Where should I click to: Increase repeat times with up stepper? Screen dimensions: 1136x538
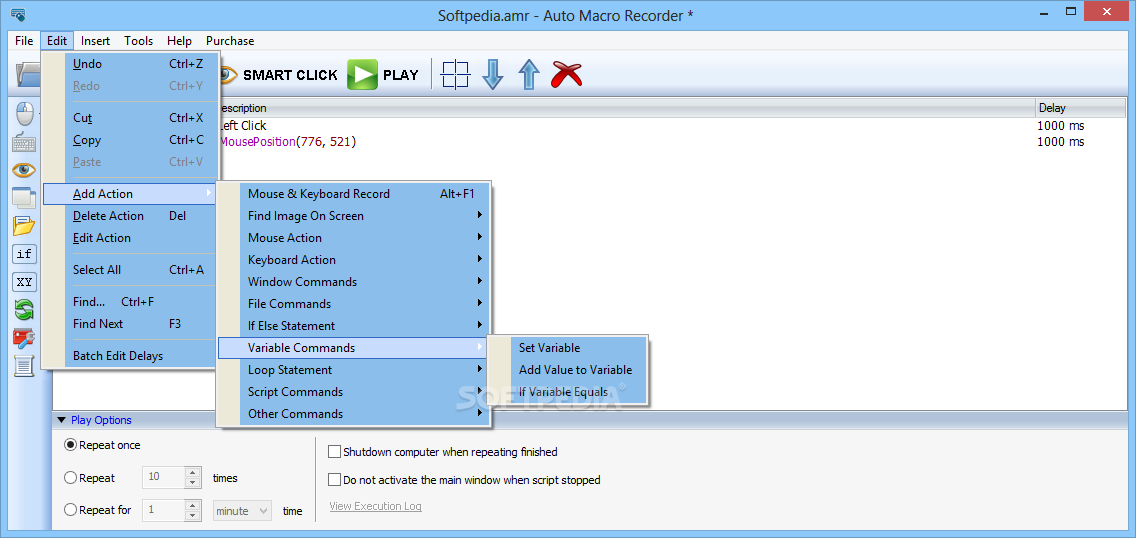(193, 473)
